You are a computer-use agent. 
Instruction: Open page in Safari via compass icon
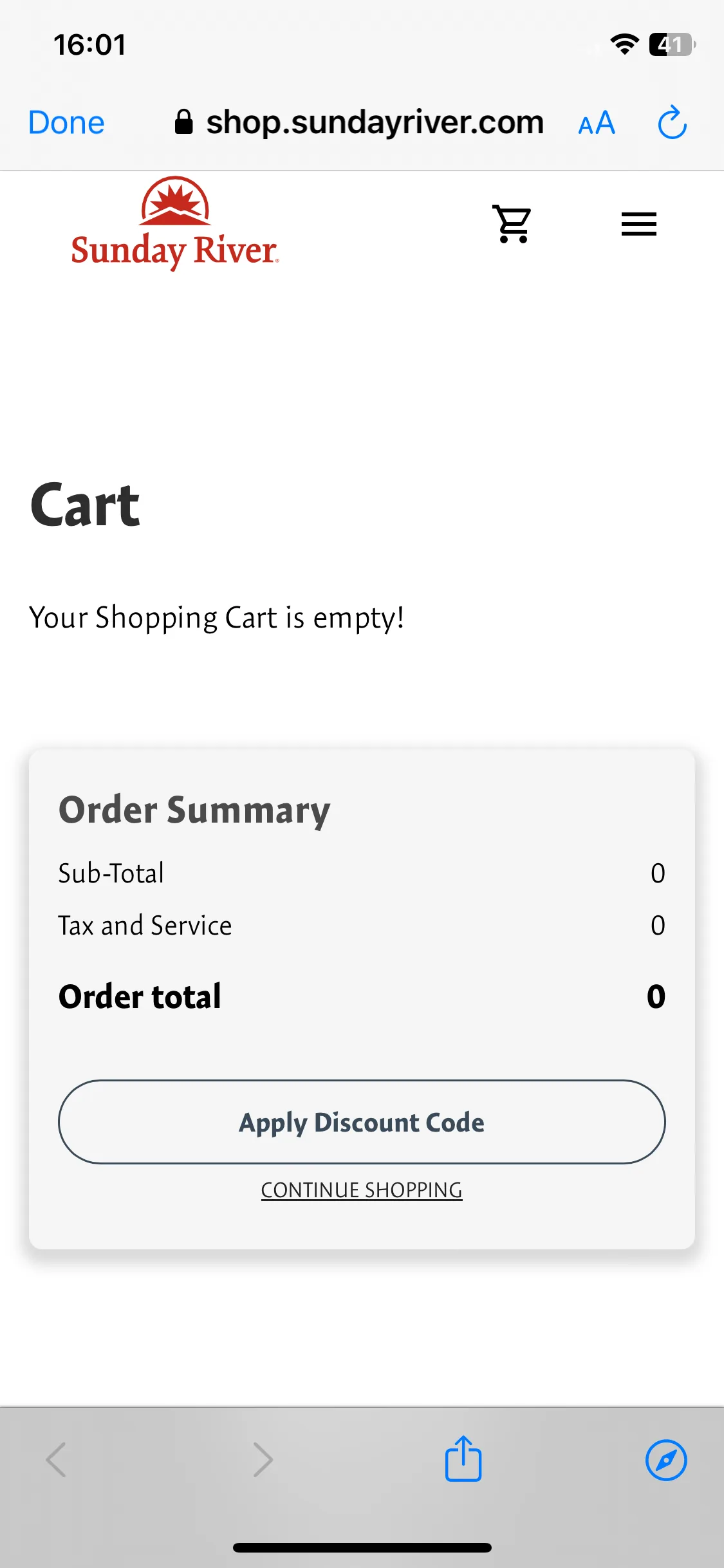pos(666,1460)
